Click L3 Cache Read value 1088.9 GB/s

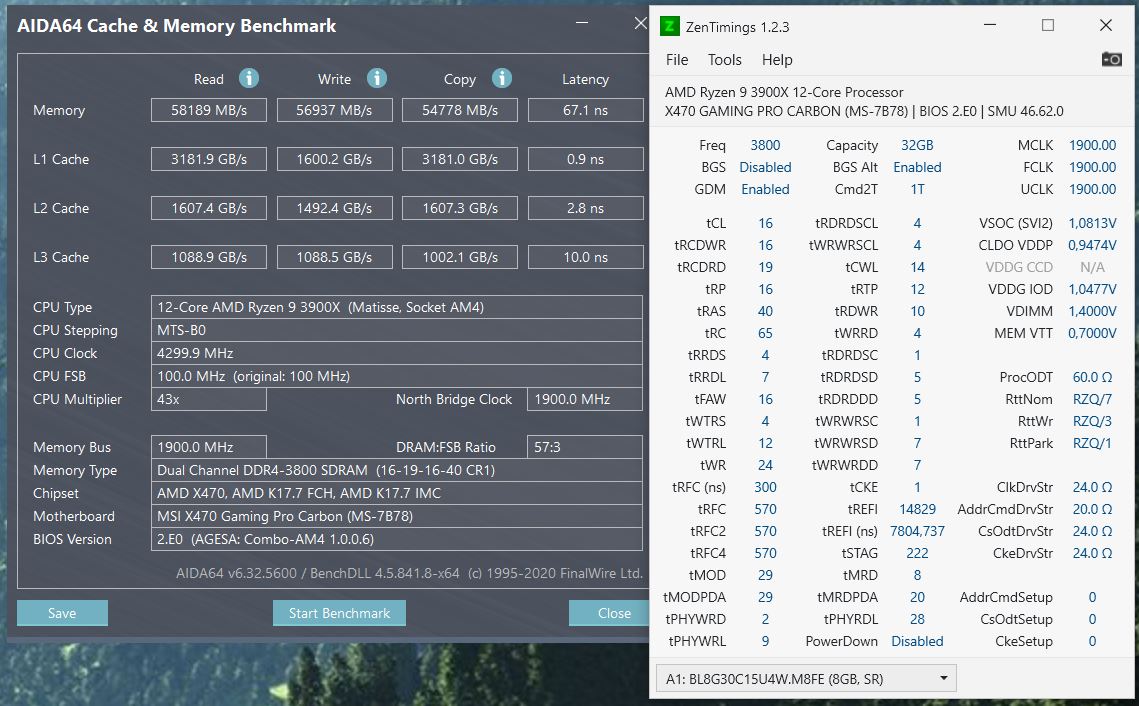[x=208, y=257]
